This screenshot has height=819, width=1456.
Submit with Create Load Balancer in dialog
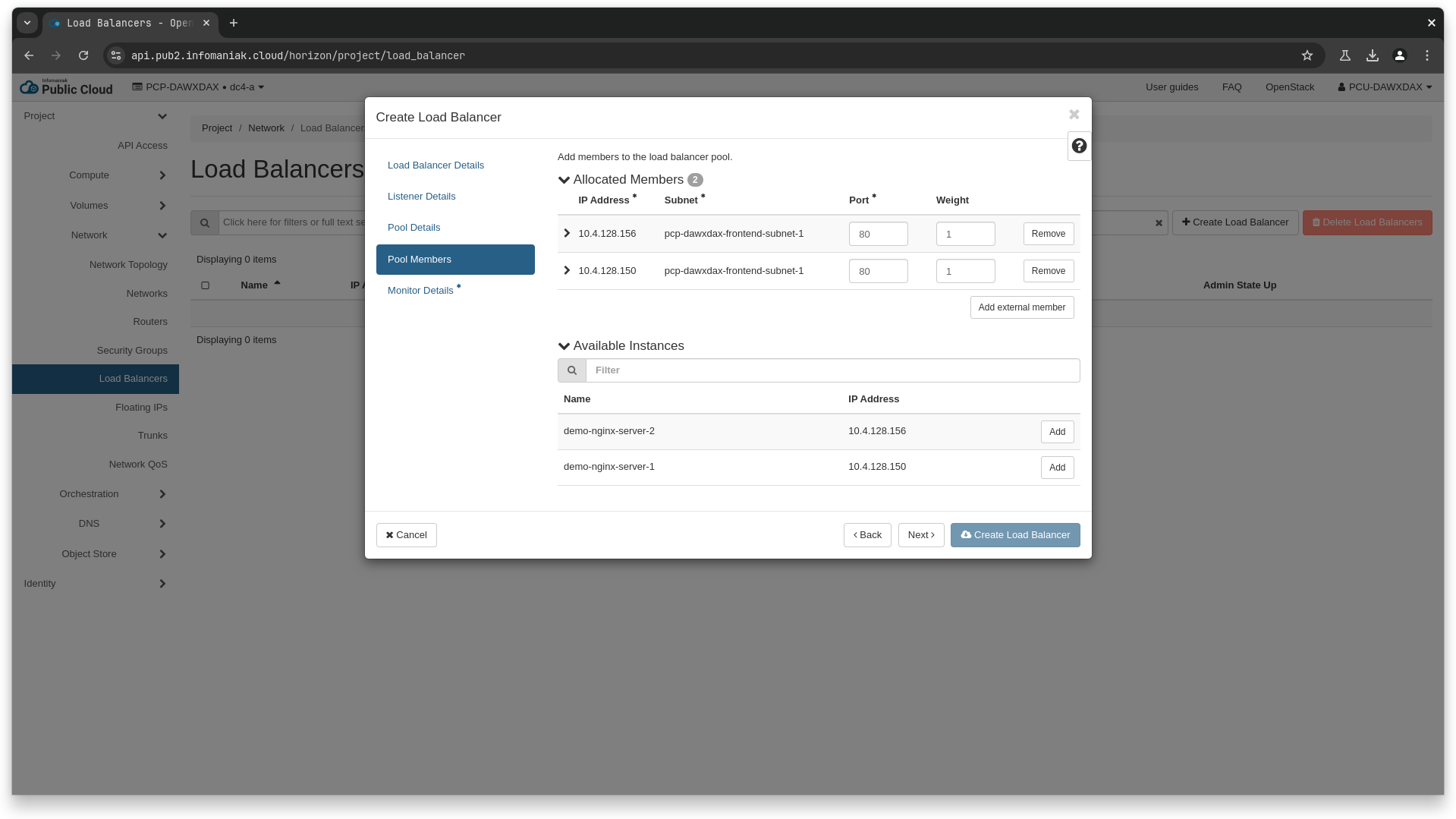[1015, 535]
